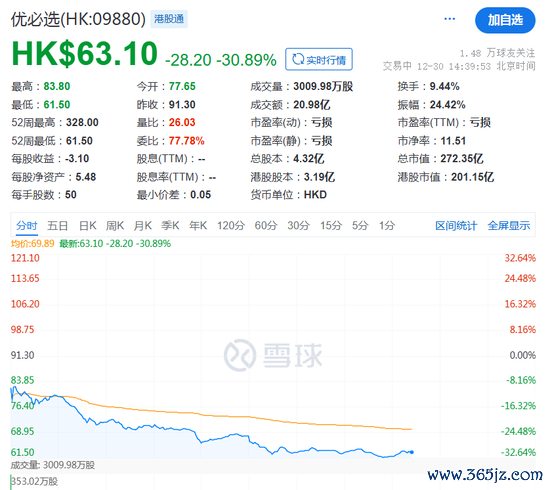Viewport: 550px width, 490px height.
Task: Open 区间统计 range statistics link
Action: 456,226
